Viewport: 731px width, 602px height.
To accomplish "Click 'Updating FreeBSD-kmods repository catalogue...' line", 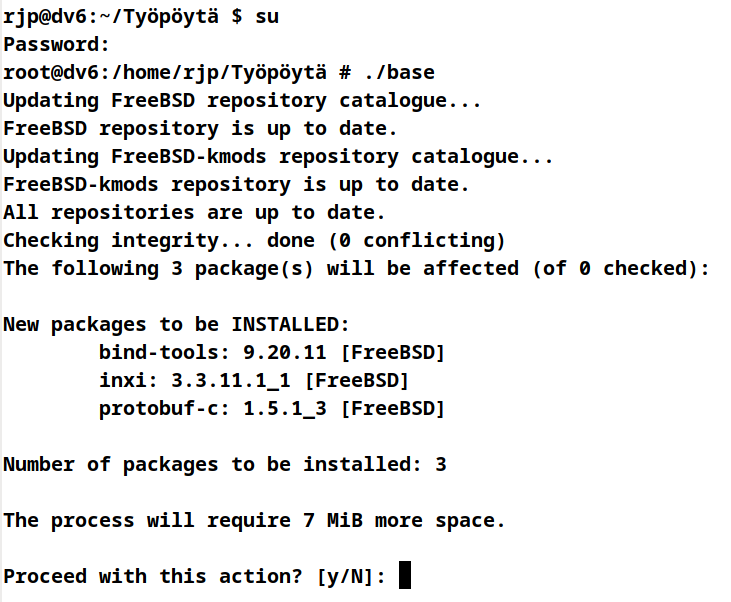I will [278, 157].
